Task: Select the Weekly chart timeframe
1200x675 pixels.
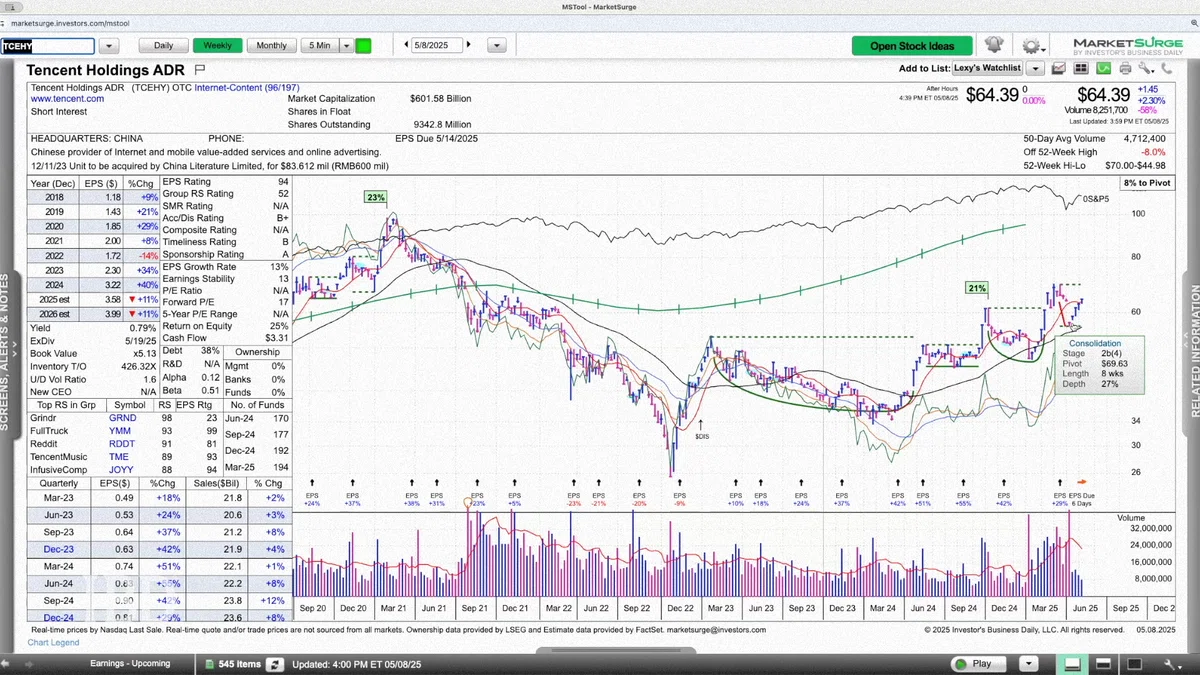Action: [218, 45]
